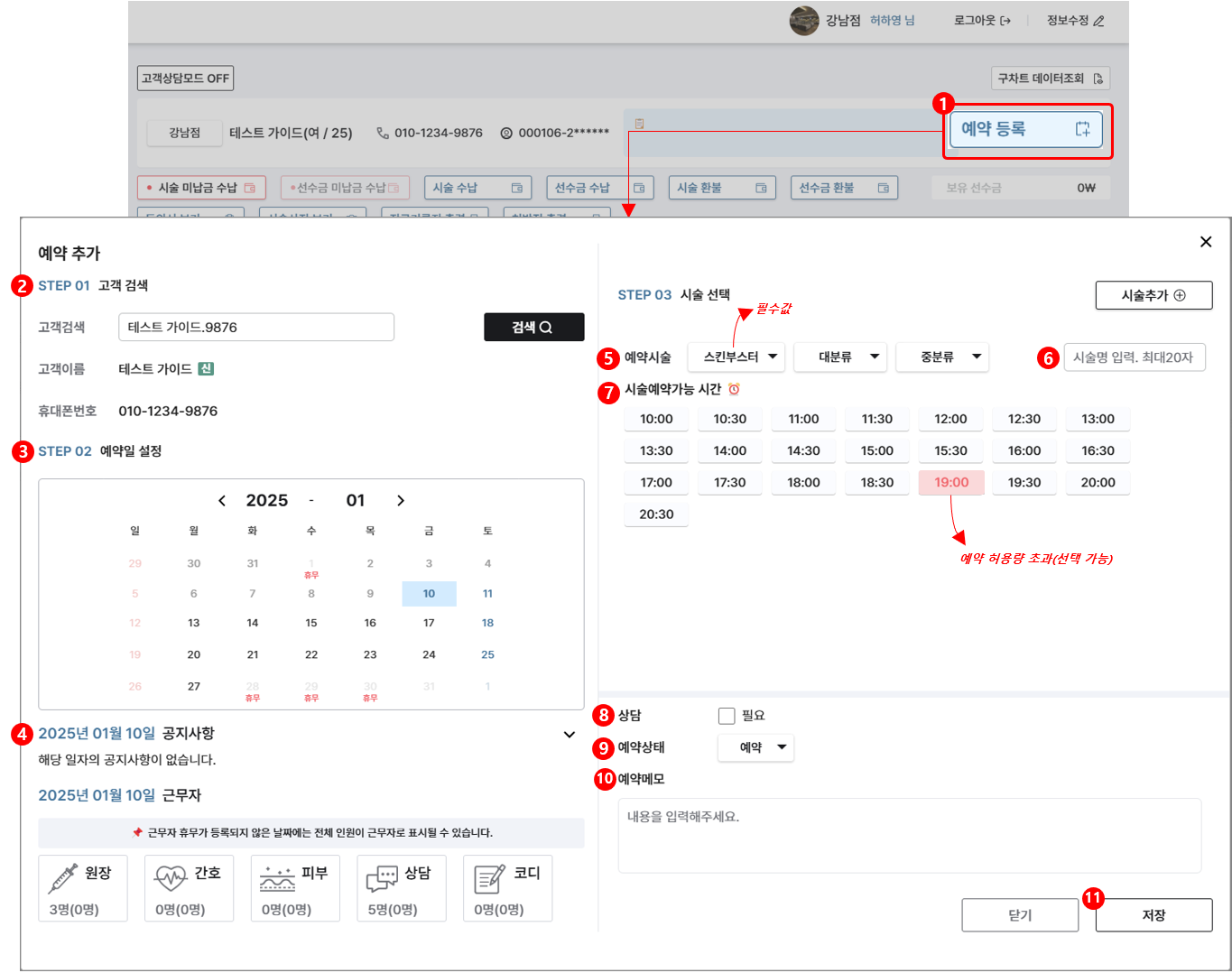This screenshot has width=1232, height=973.
Task: Click the pencil edit icon beside 정보수정
Action: pyautogui.click(x=1098, y=21)
